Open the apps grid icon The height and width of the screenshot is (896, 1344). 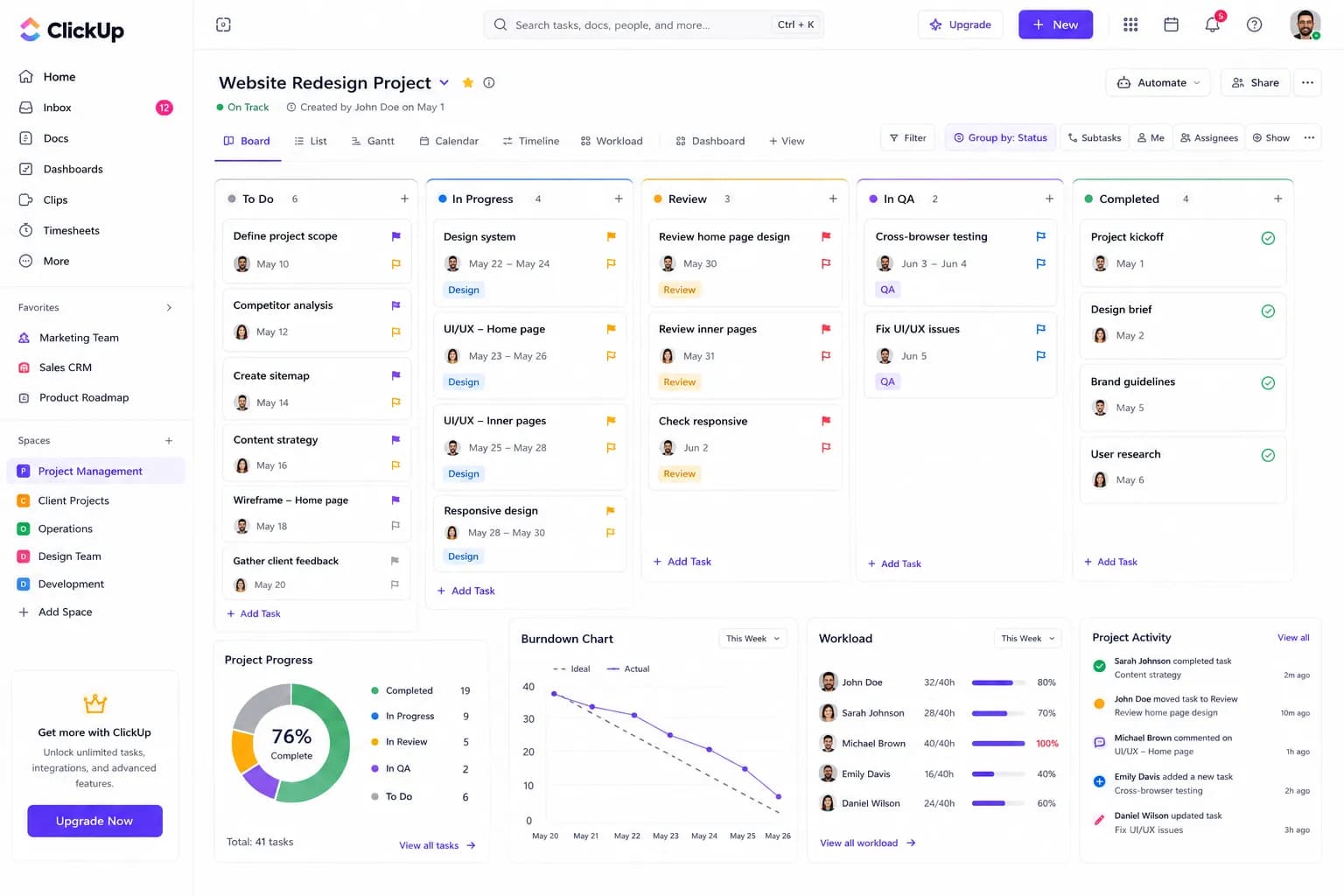pos(1130,24)
